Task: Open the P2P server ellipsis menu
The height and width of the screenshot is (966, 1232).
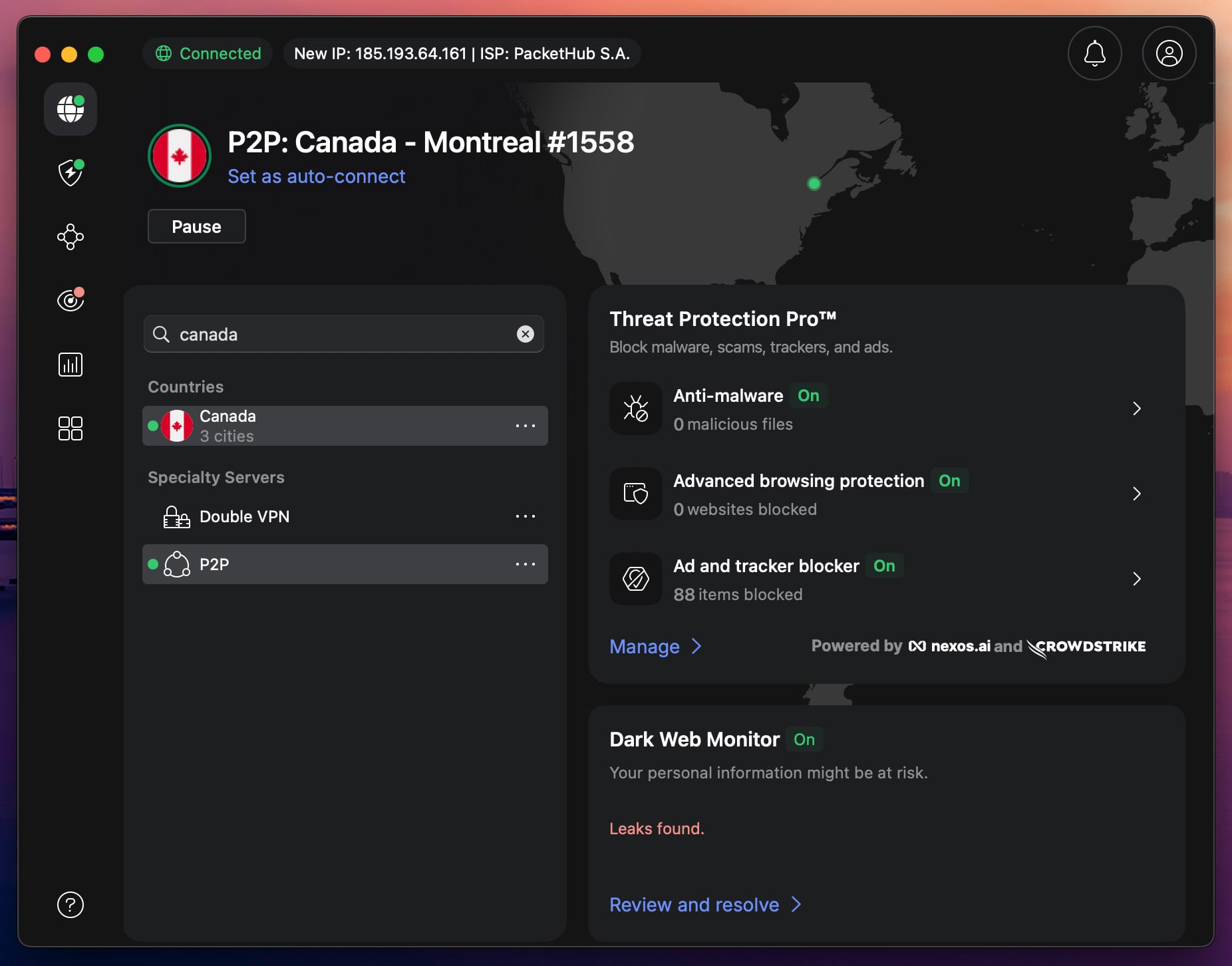Action: click(x=526, y=564)
